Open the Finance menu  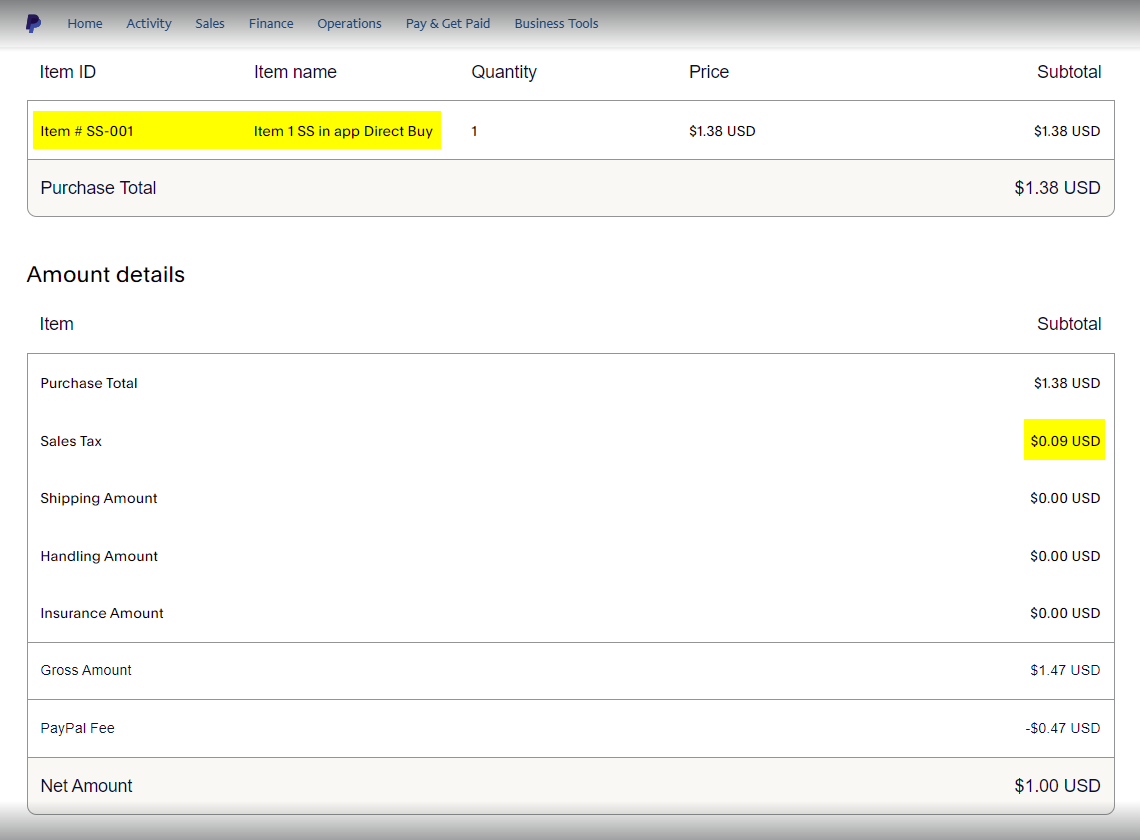(271, 23)
